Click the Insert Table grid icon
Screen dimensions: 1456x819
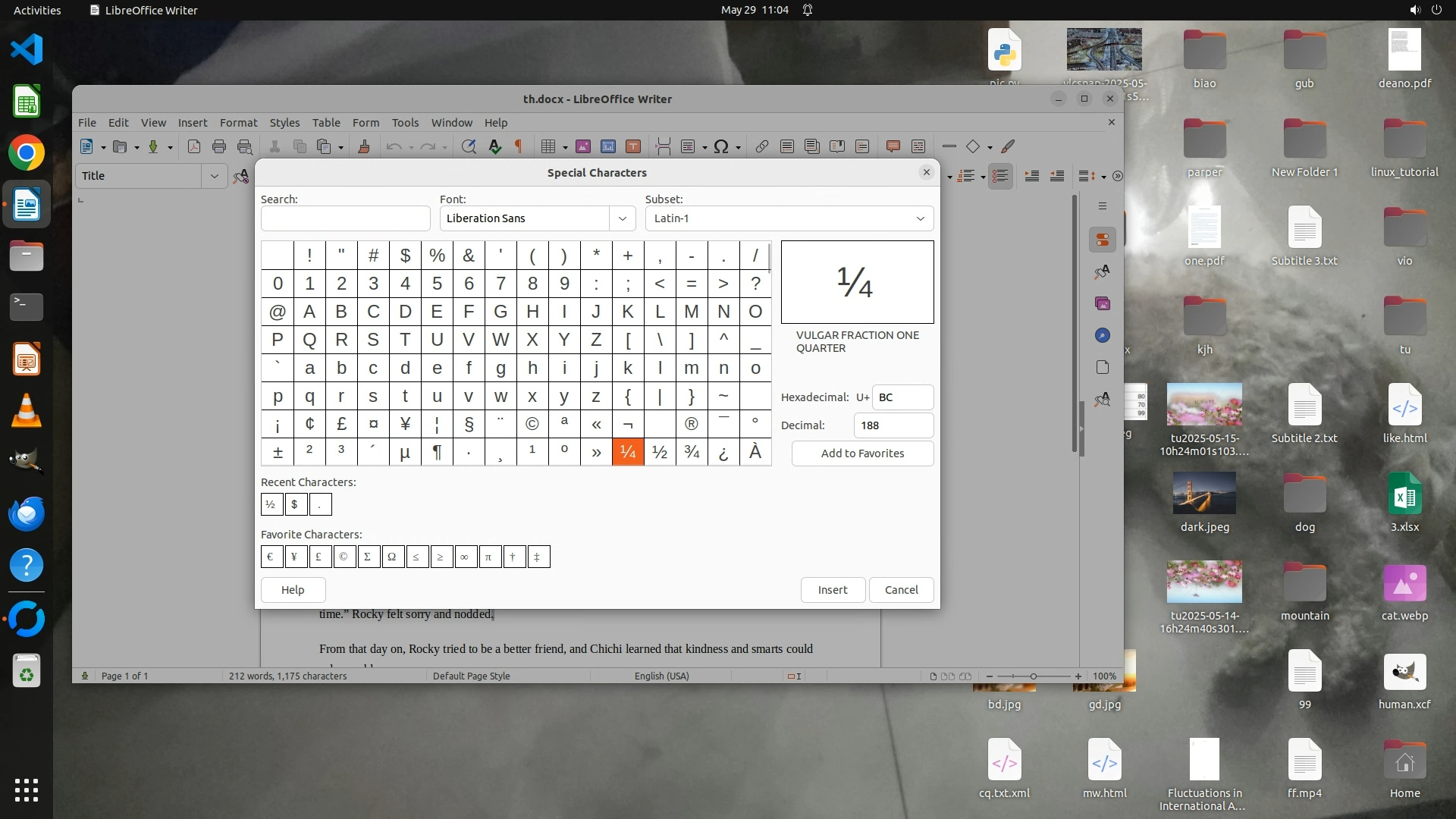[x=548, y=147]
